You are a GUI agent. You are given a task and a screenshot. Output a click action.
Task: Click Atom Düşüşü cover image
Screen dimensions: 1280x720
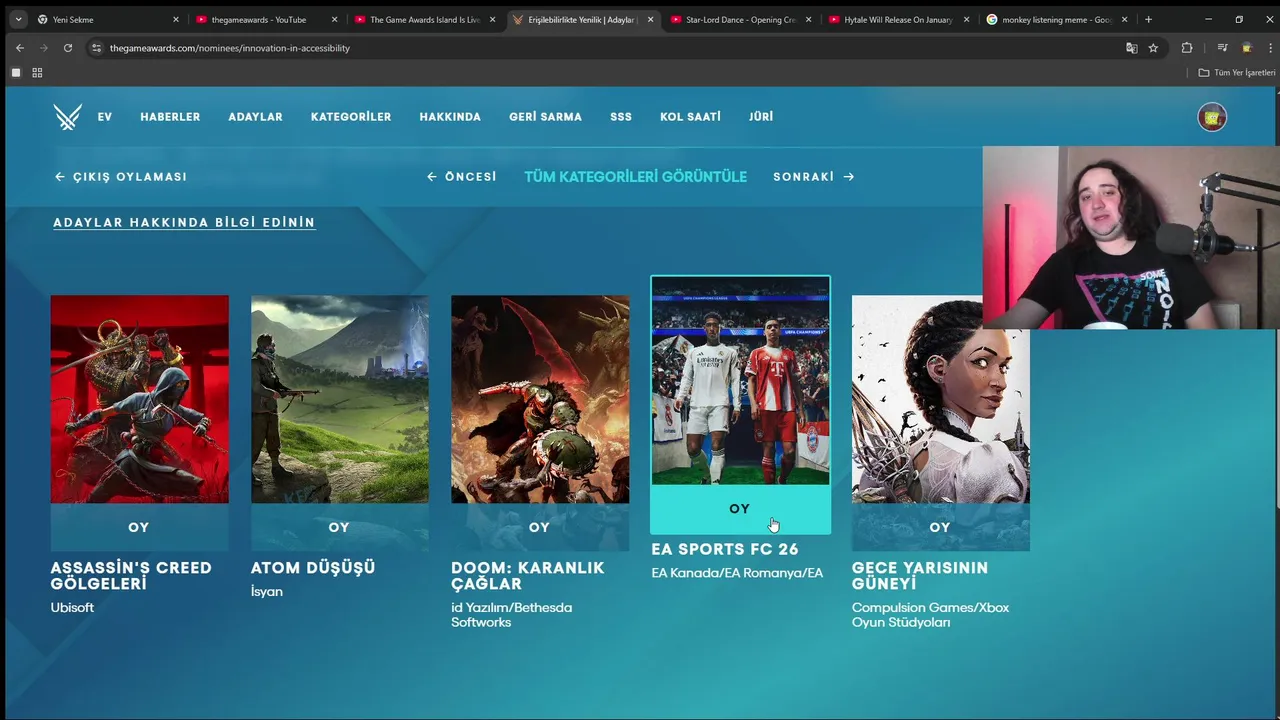[x=339, y=399]
